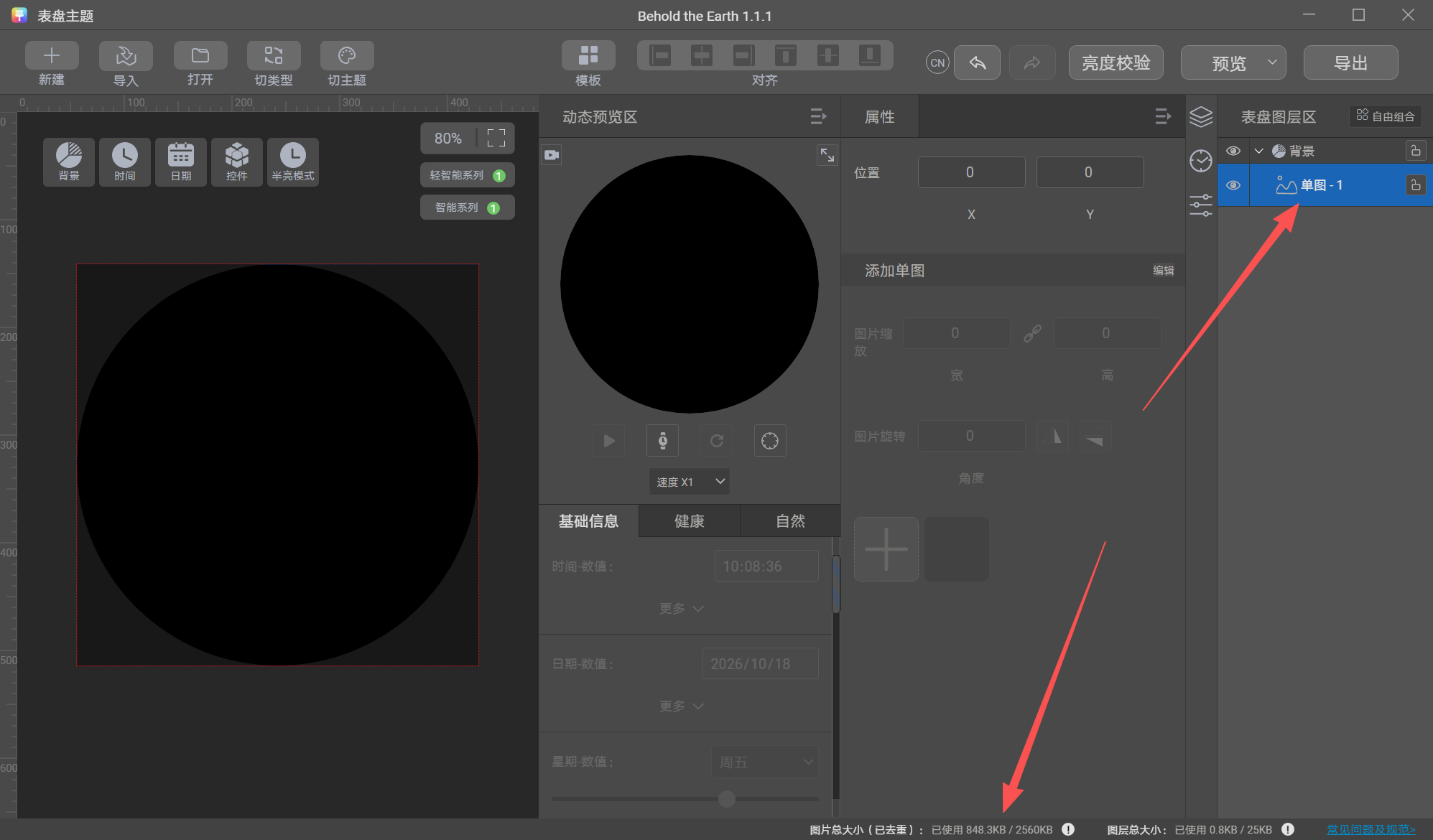Open the 常见问题及规范 link

(1371, 829)
